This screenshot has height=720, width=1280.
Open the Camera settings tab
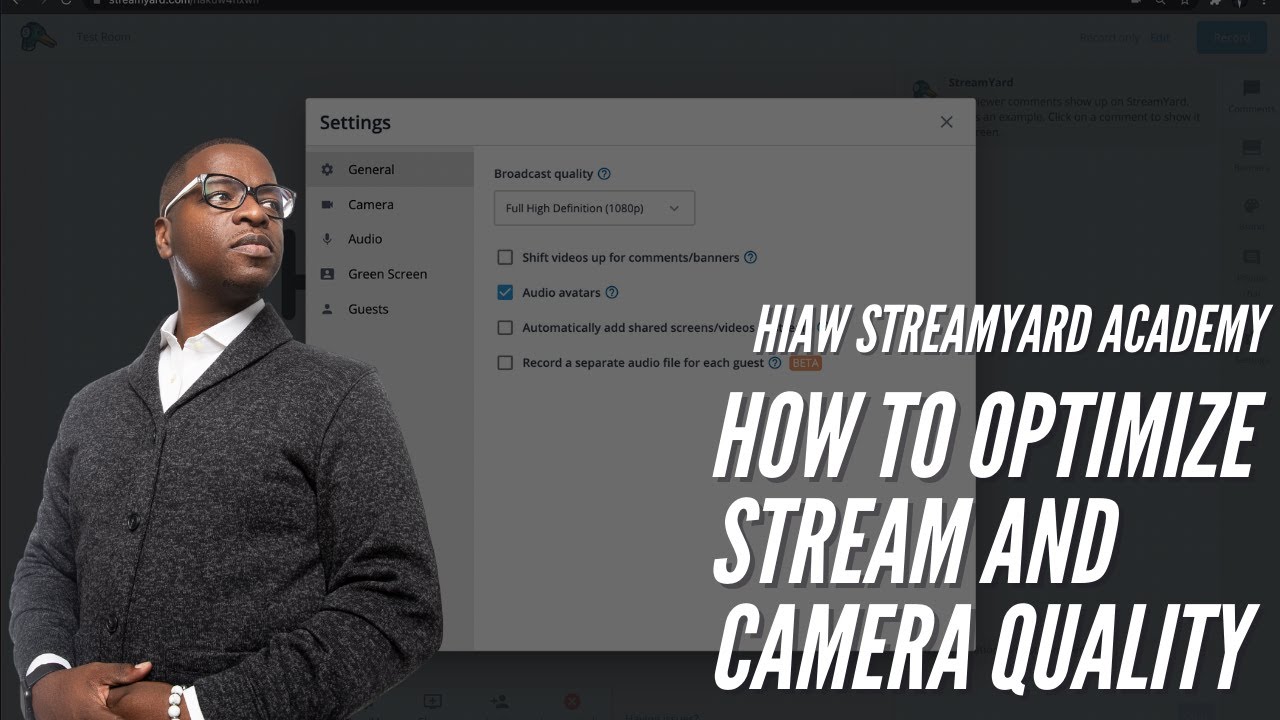click(389, 204)
